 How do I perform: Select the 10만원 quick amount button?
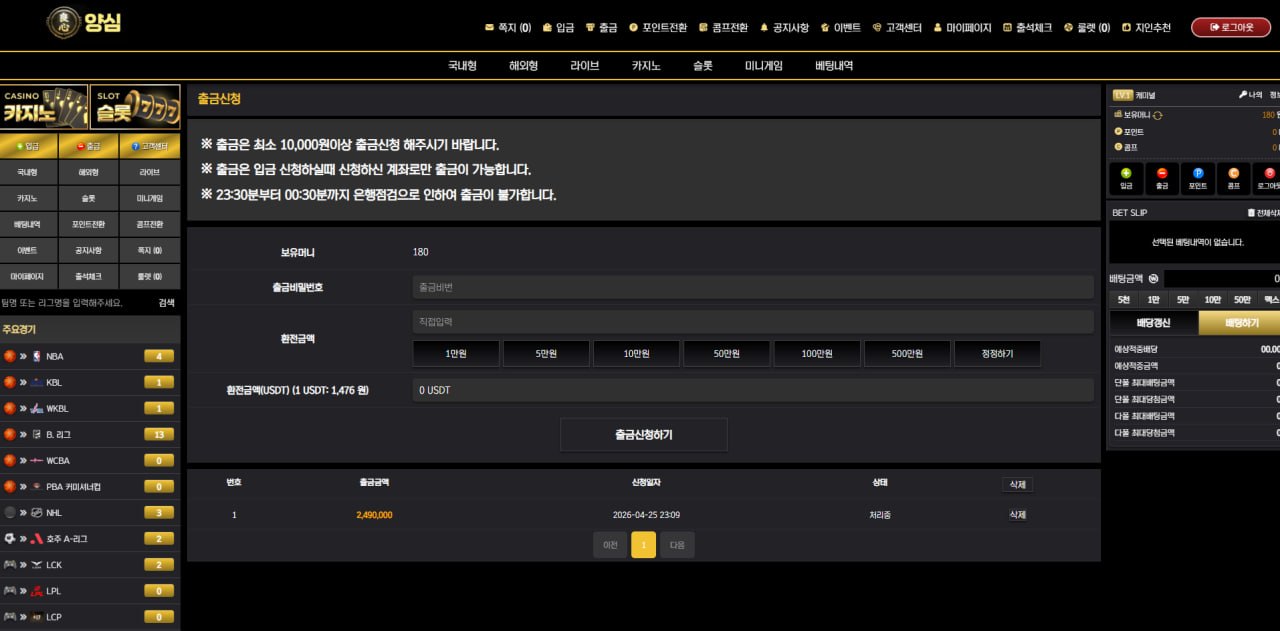(636, 354)
